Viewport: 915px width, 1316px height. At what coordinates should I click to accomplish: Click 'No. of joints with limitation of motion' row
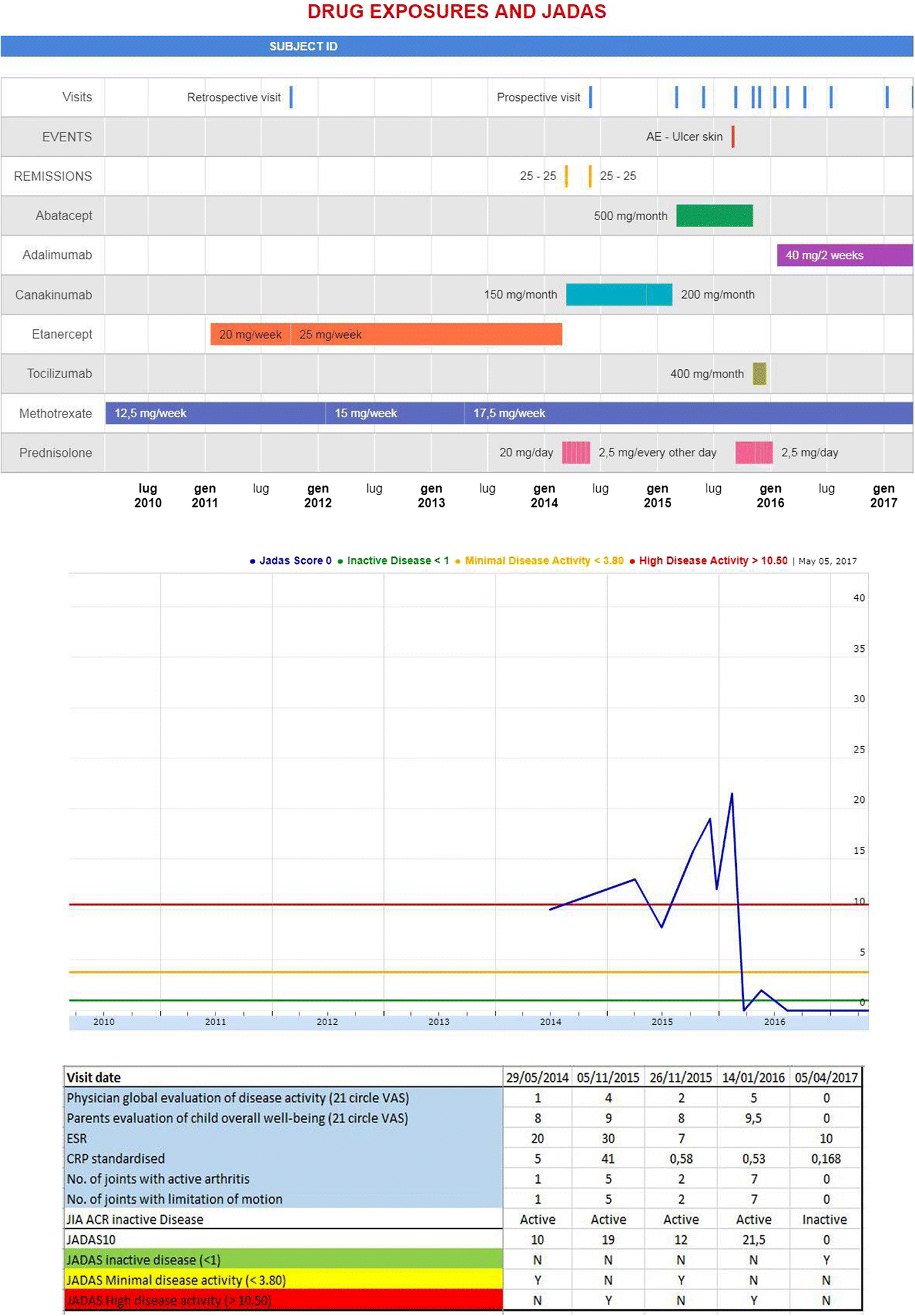175,1199
